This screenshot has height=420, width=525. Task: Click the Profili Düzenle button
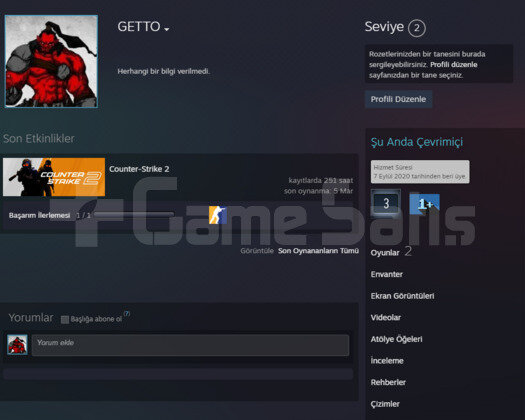(398, 99)
